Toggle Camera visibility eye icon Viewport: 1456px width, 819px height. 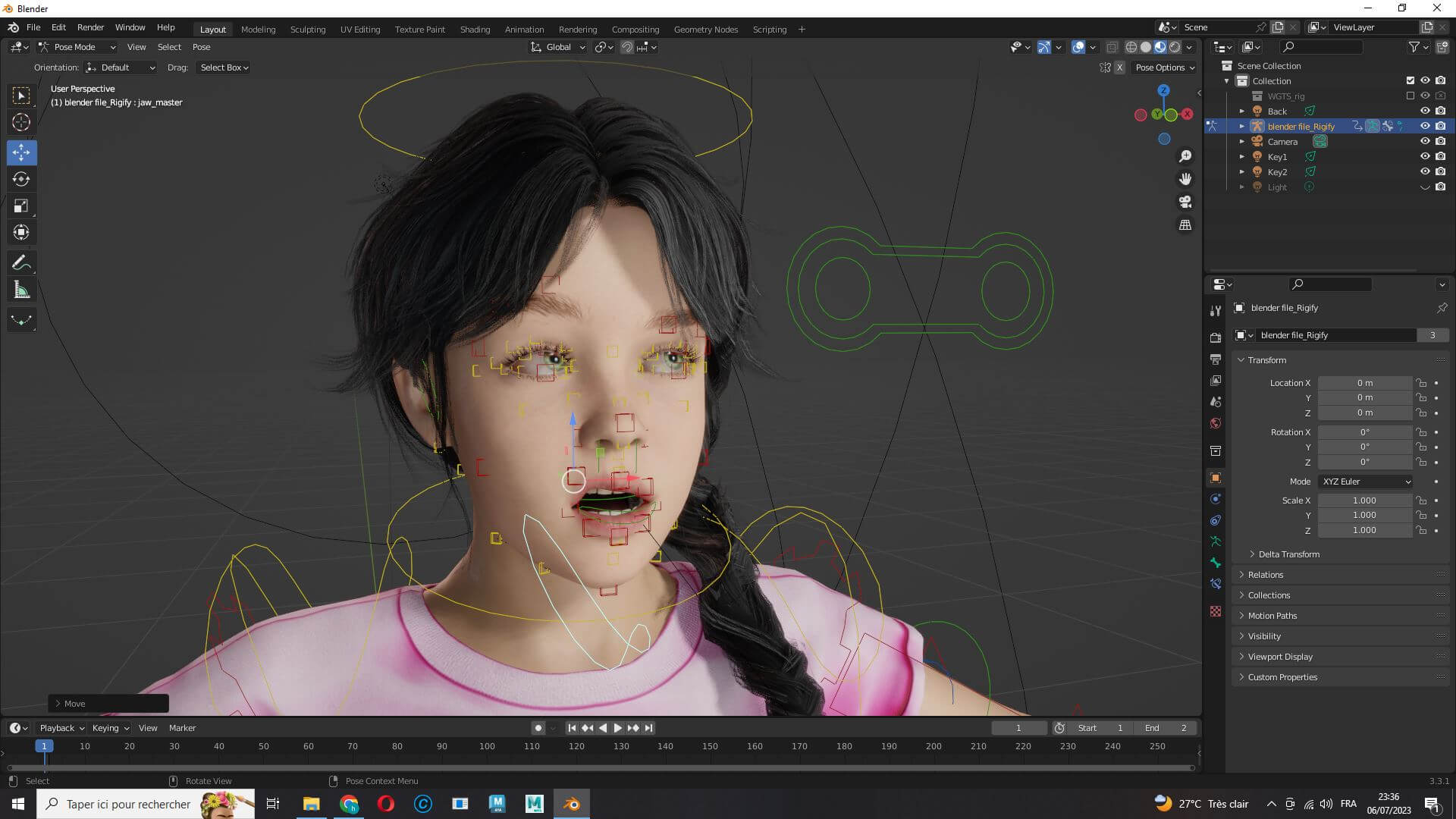[x=1425, y=142]
